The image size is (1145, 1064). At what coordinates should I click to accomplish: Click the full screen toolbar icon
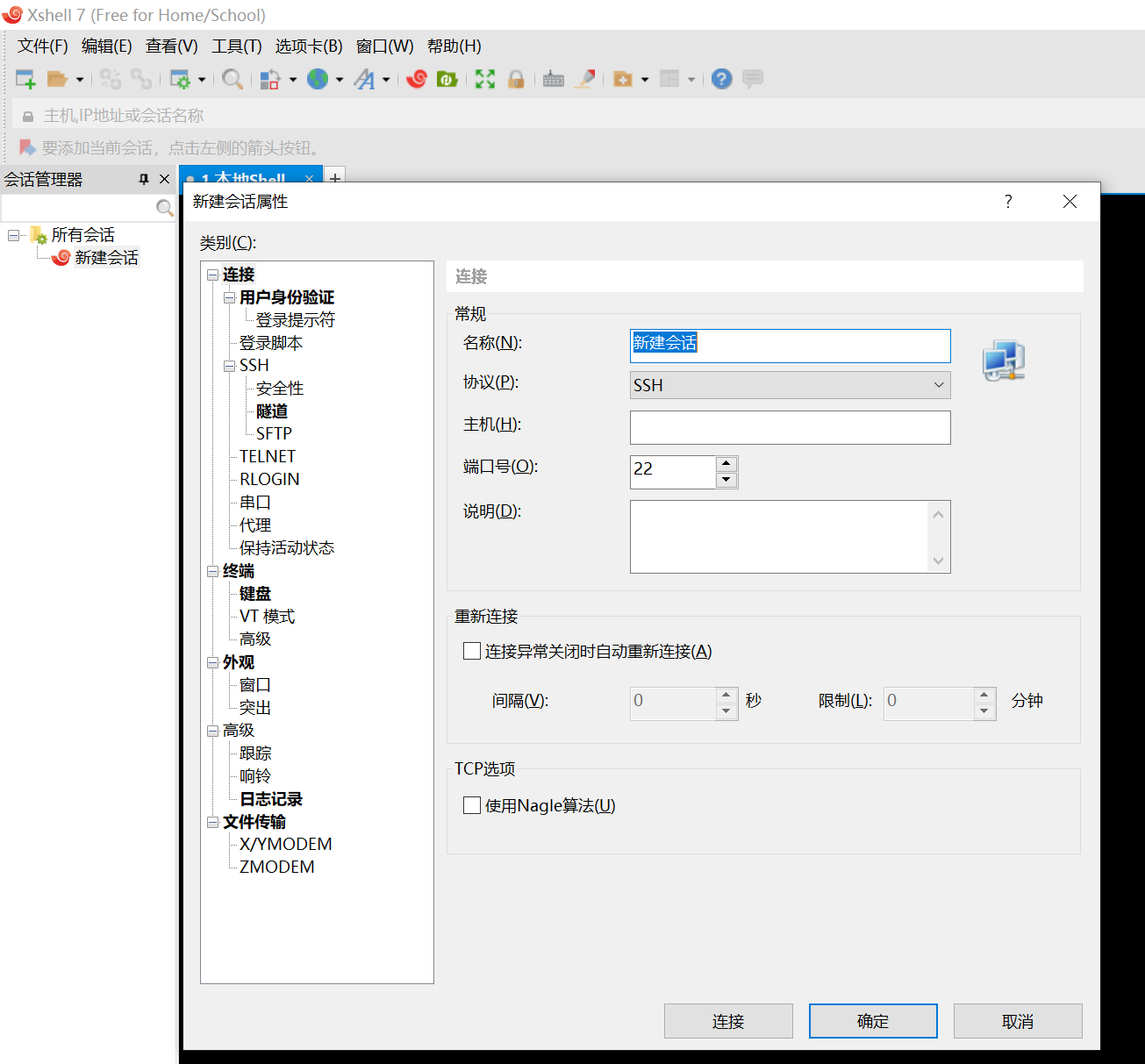tap(485, 79)
